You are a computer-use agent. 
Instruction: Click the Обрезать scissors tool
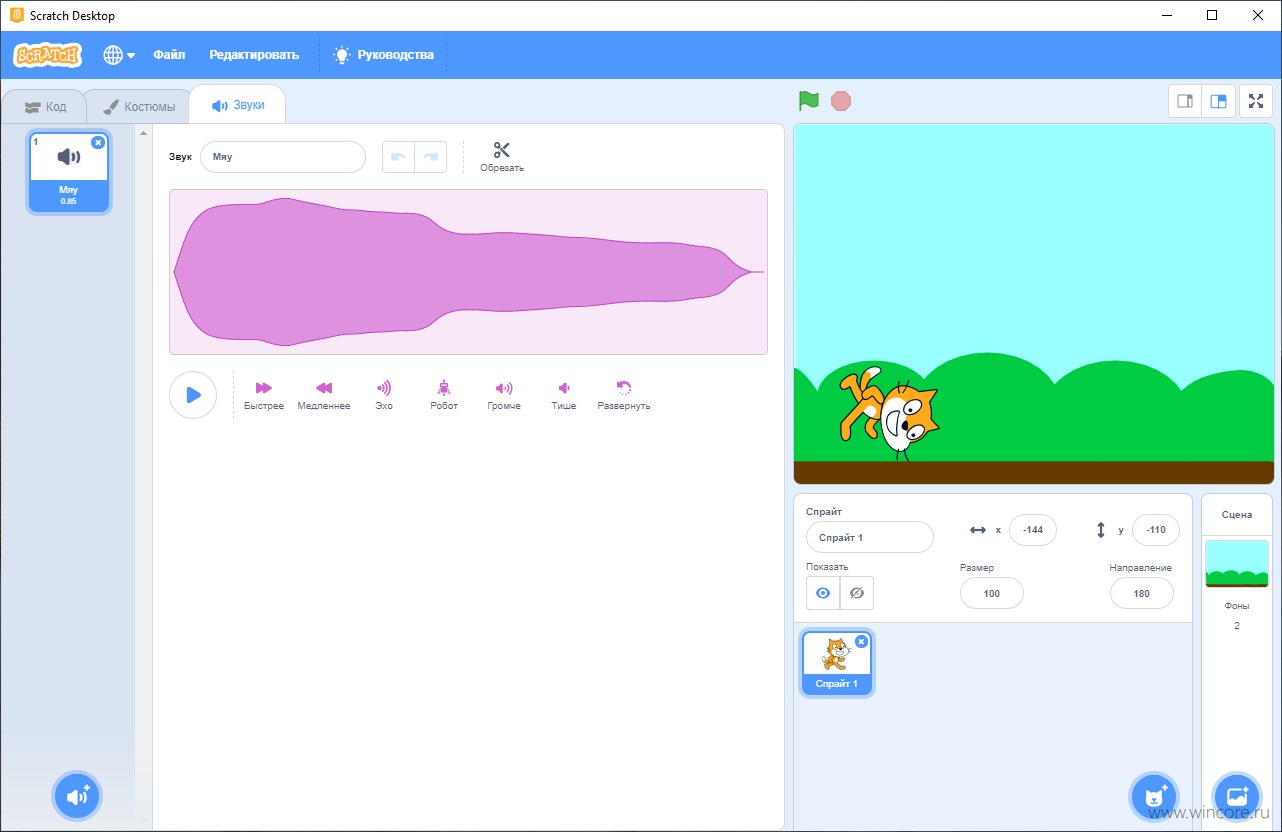click(502, 157)
